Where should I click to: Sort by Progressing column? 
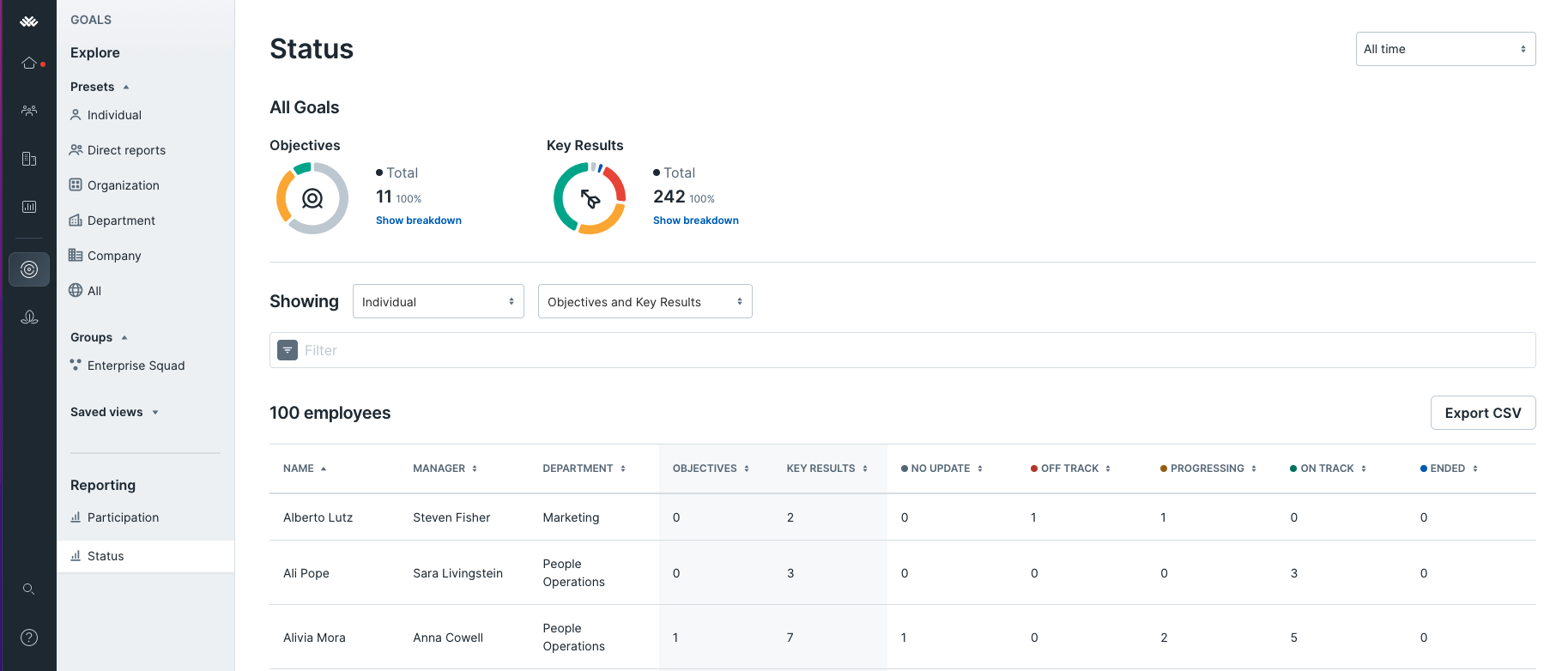[1208, 468]
